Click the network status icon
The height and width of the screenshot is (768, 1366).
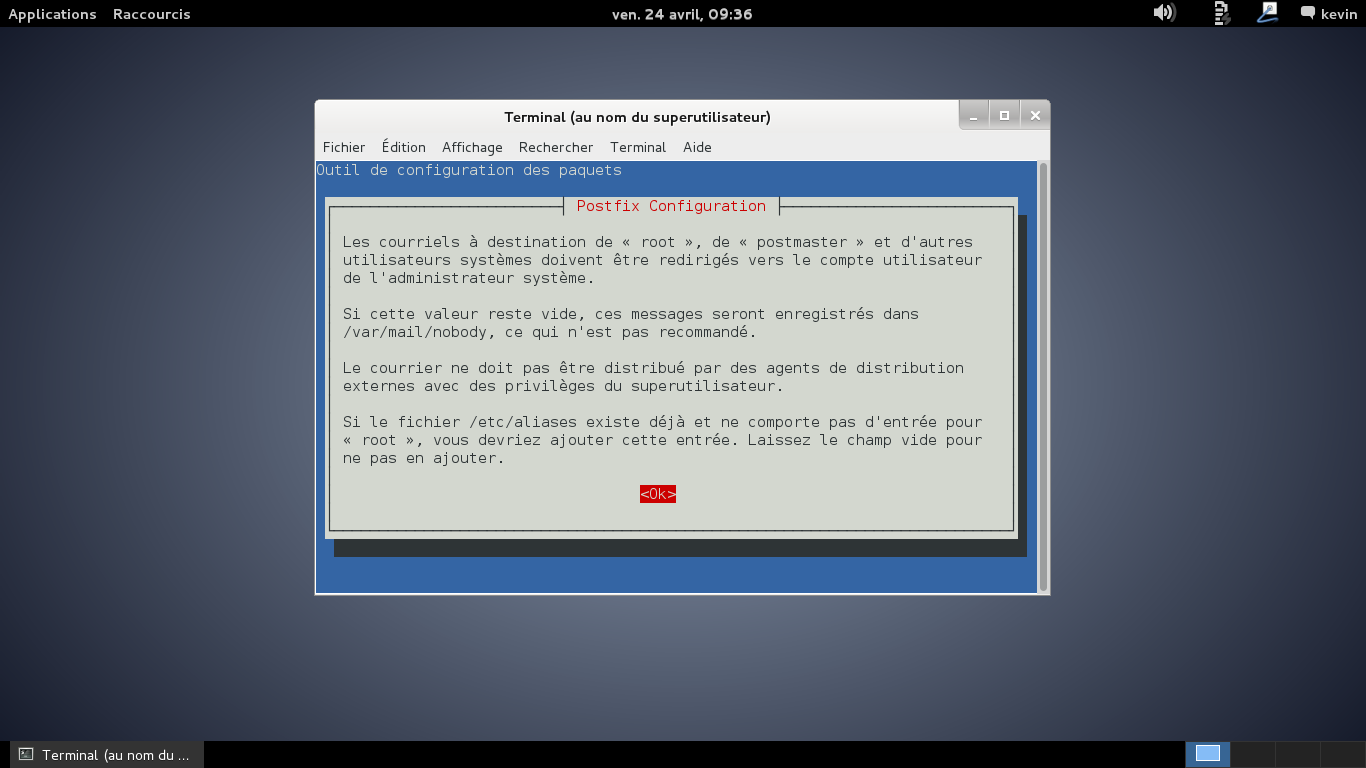pyautogui.click(x=1222, y=13)
